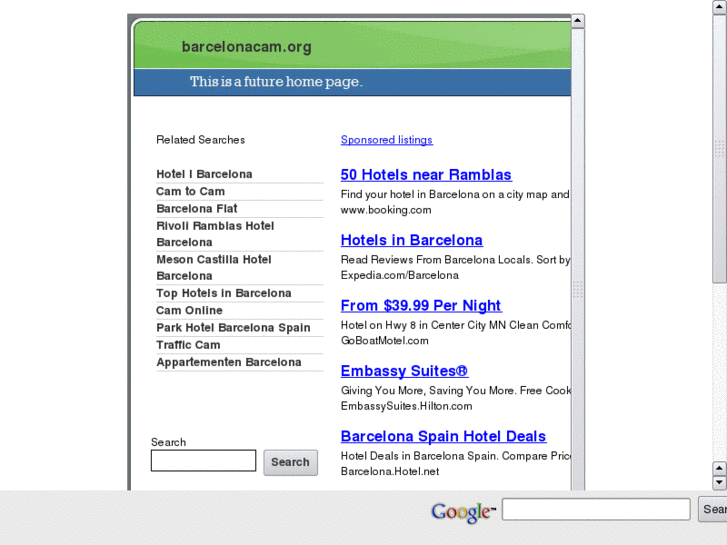Select Rivoli Ramblas Hotel Barcelona search
This screenshot has height=545, width=727.
tap(215, 234)
